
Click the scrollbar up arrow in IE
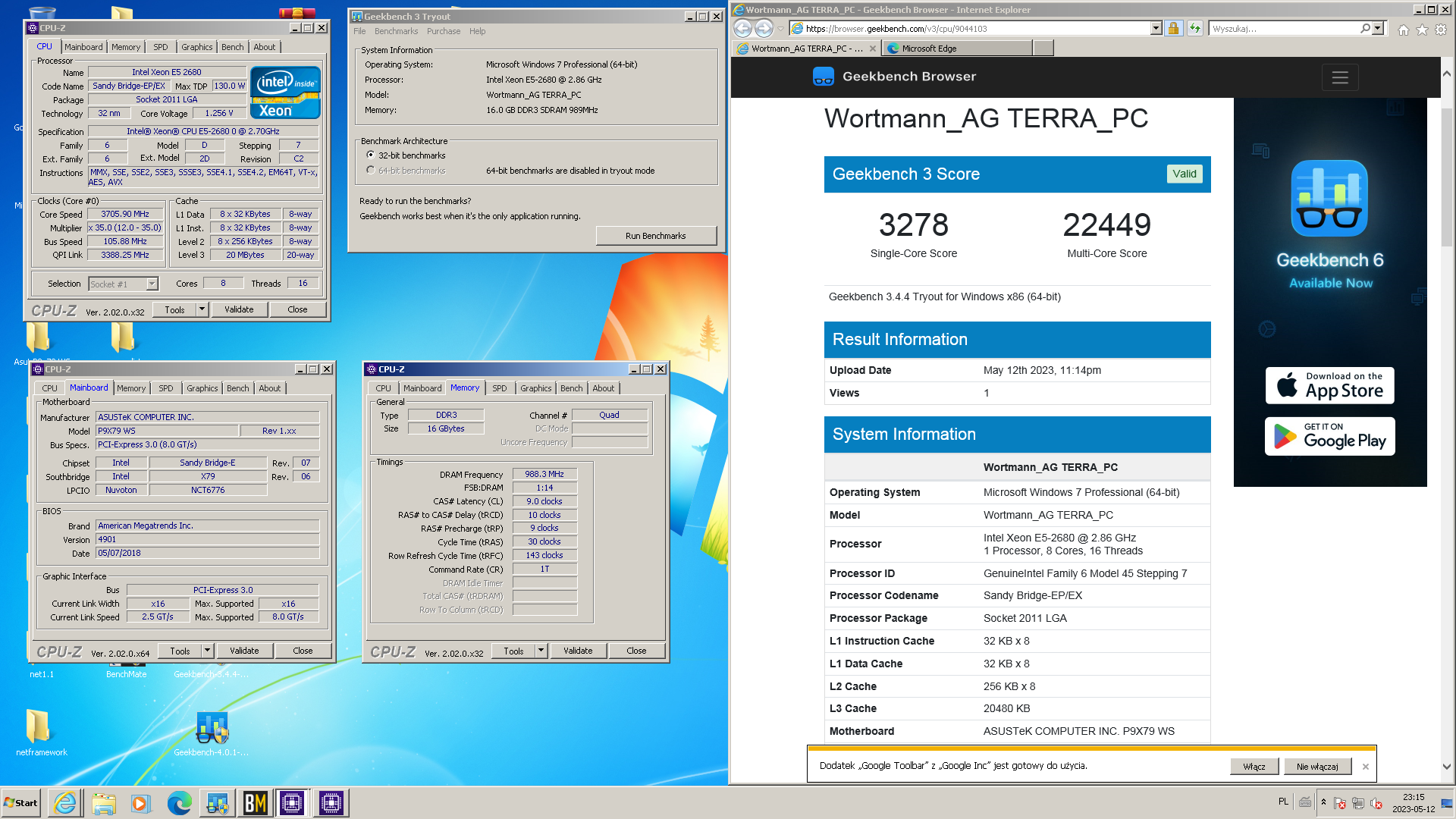[1447, 74]
